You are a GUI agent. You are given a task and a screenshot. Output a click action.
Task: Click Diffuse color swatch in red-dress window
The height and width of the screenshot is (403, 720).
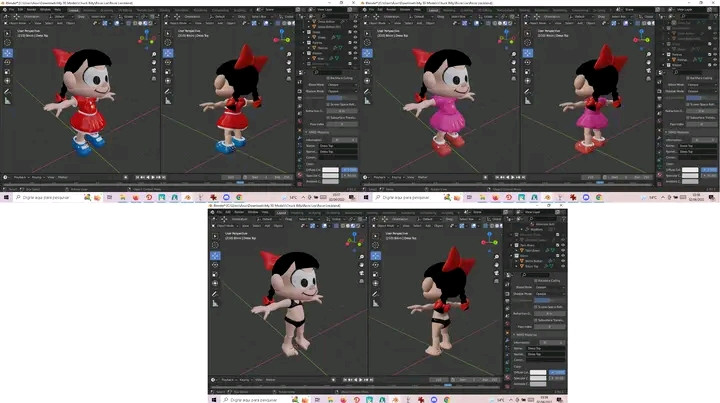coord(330,170)
